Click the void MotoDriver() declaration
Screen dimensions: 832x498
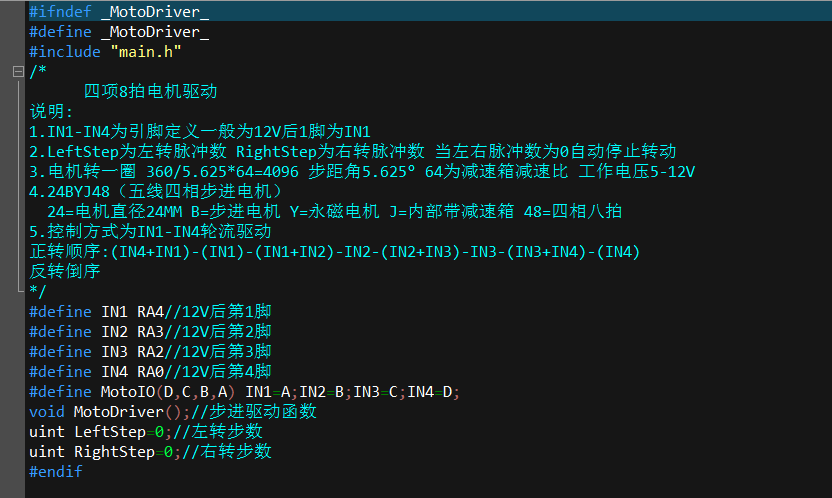point(130,411)
